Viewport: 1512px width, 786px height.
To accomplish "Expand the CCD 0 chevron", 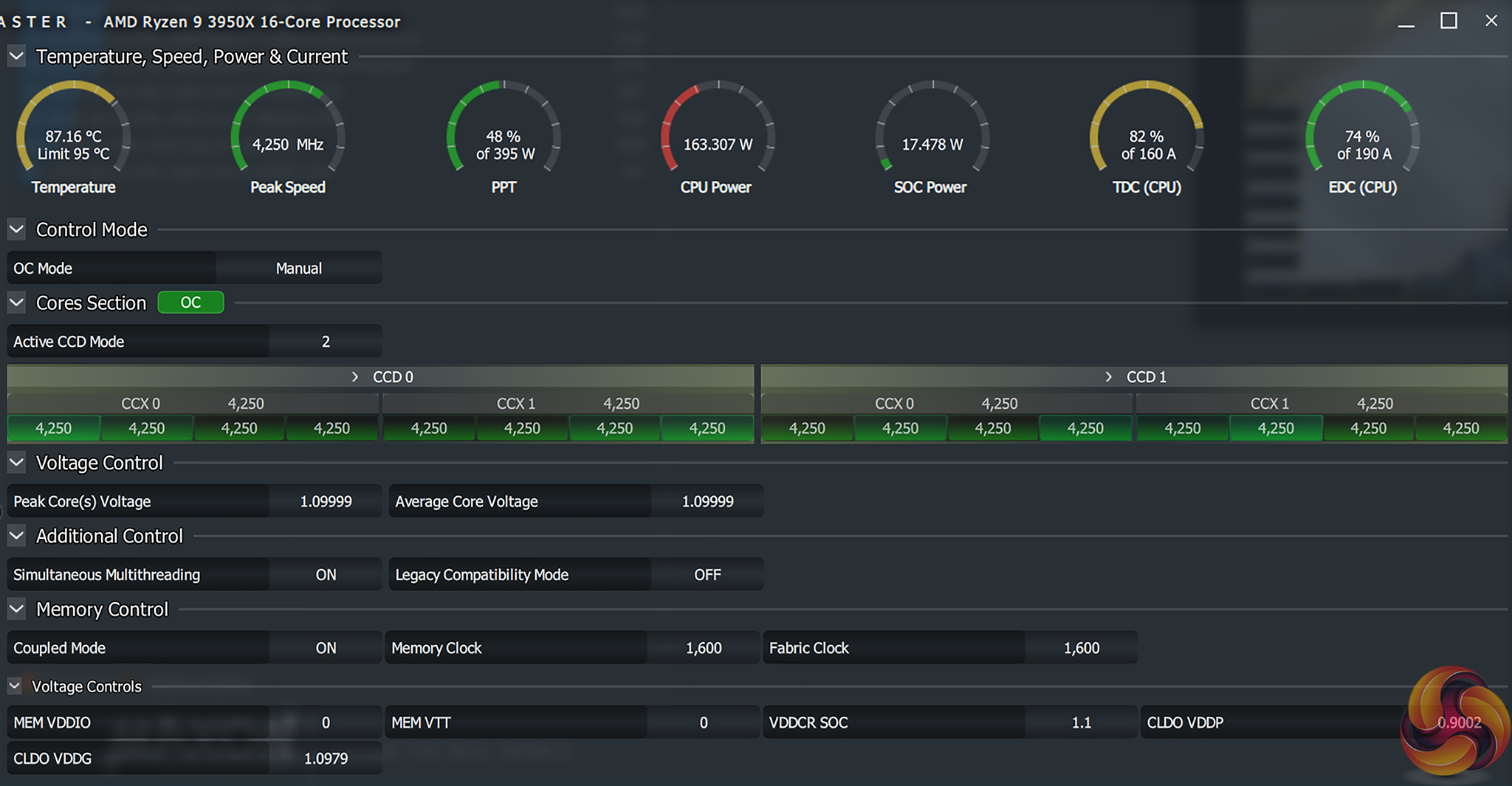I will click(x=355, y=377).
